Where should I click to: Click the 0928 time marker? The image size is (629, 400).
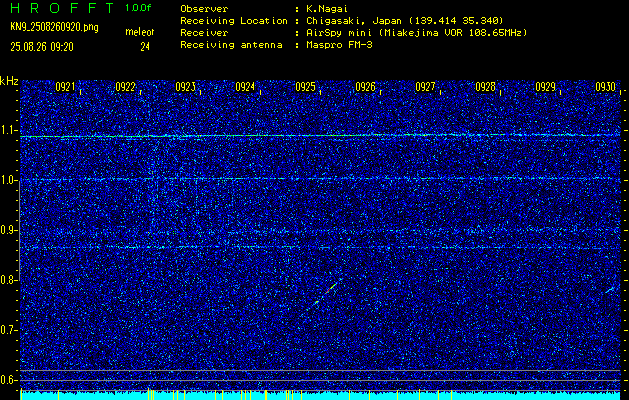485,87
